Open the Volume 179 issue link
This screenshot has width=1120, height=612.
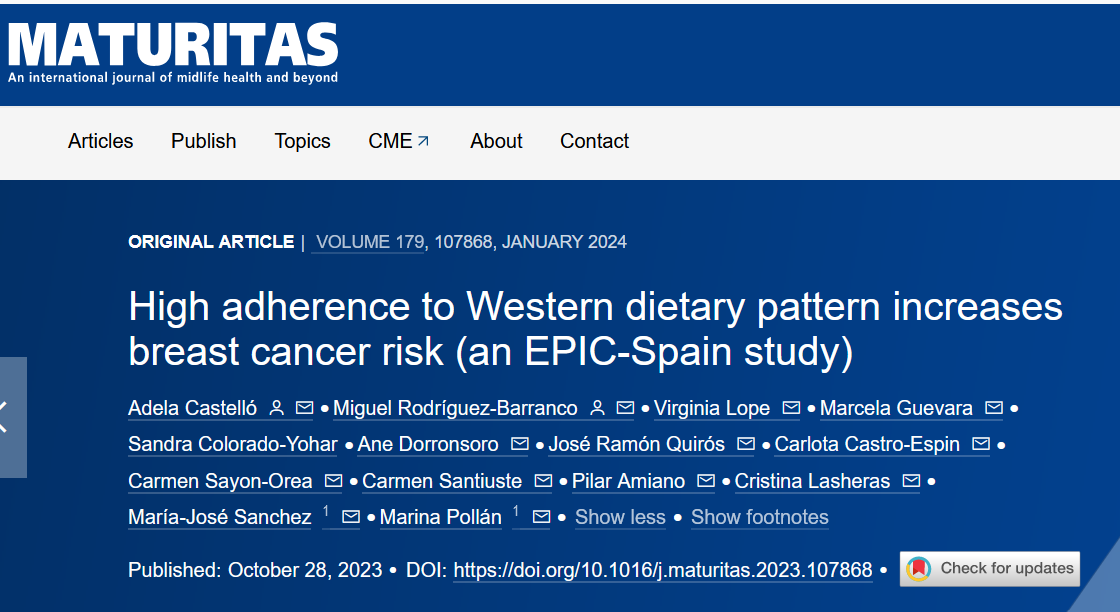[x=368, y=242]
